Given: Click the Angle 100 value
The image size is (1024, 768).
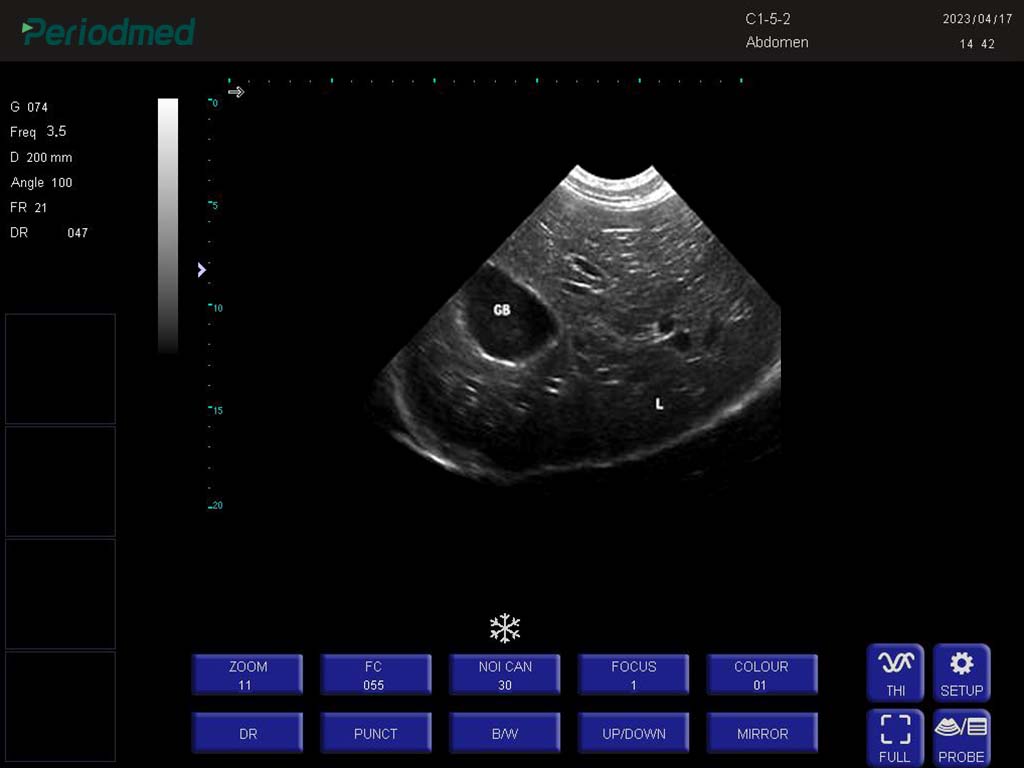Looking at the screenshot, I should pyautogui.click(x=41, y=183).
